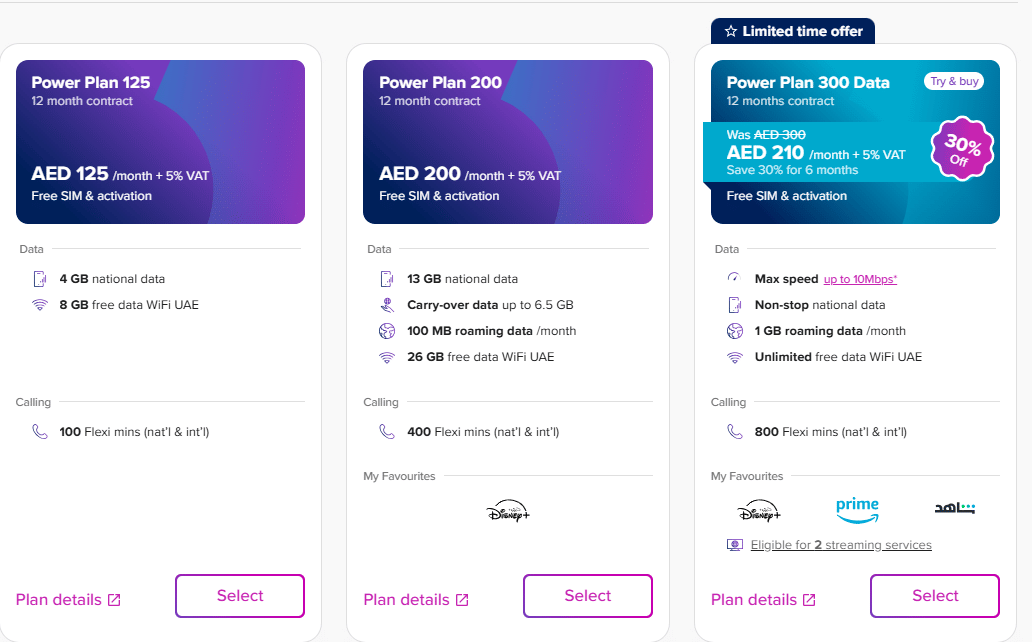Image resolution: width=1032 pixels, height=642 pixels.
Task: Click the WiFi icon beside Unlimited free data
Action: click(x=734, y=357)
